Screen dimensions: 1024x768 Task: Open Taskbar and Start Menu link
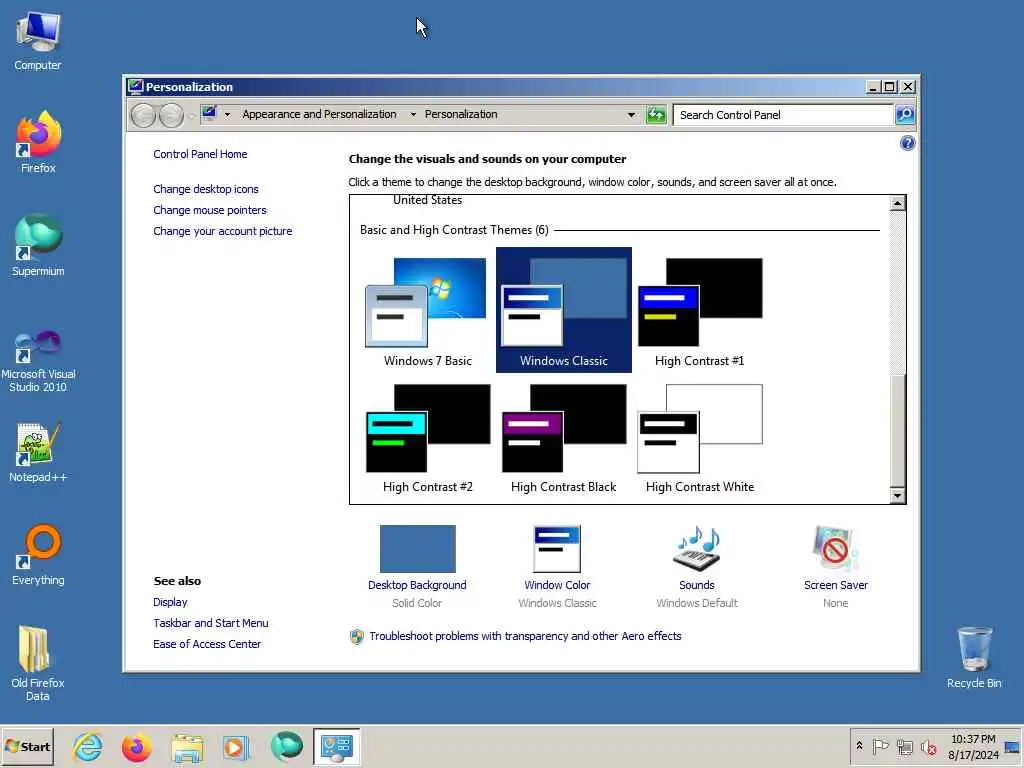coord(210,623)
